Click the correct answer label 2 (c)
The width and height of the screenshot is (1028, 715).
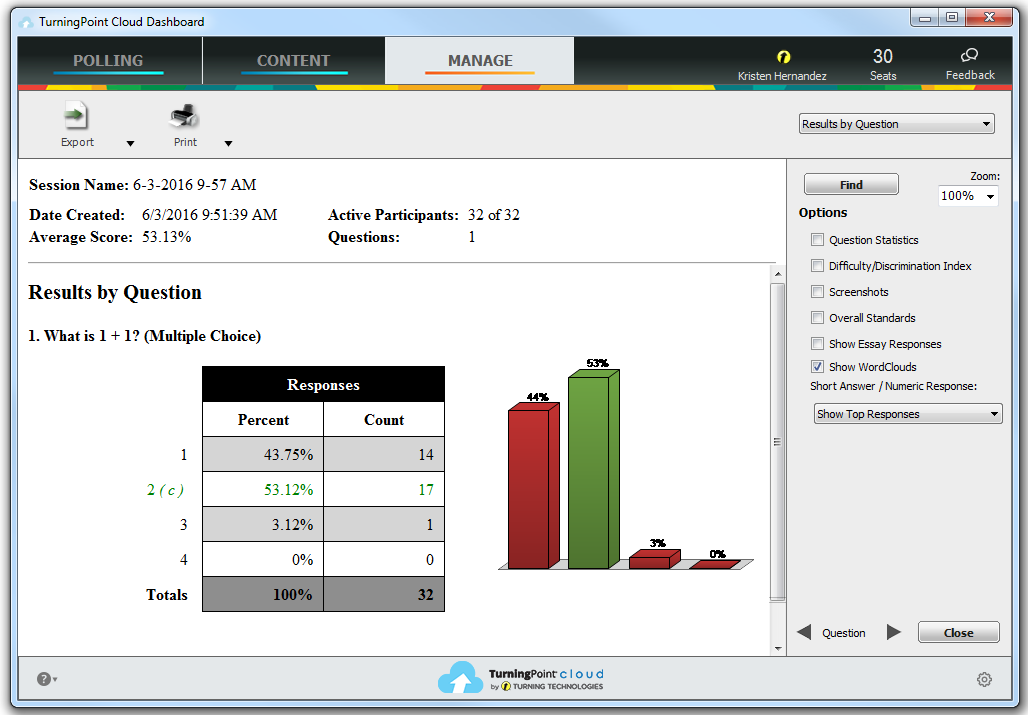pyautogui.click(x=165, y=490)
